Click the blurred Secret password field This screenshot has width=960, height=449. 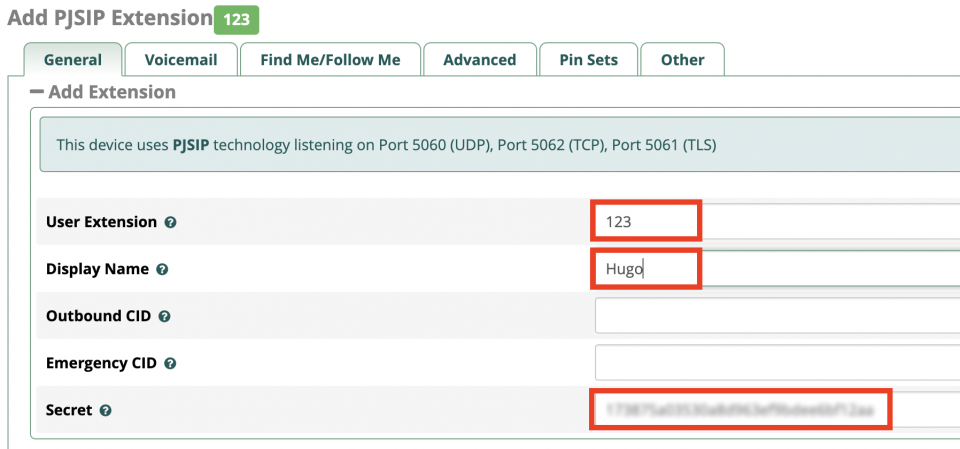click(x=776, y=410)
